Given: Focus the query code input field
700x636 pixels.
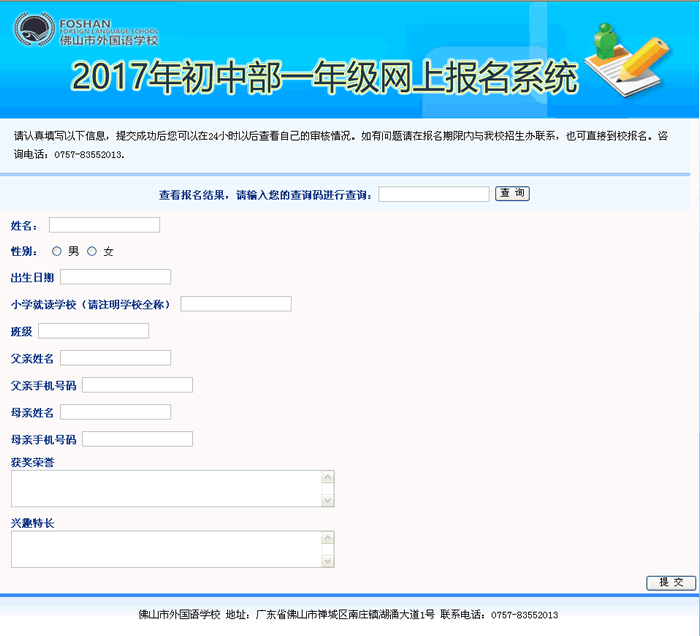Looking at the screenshot, I should pyautogui.click(x=434, y=194).
